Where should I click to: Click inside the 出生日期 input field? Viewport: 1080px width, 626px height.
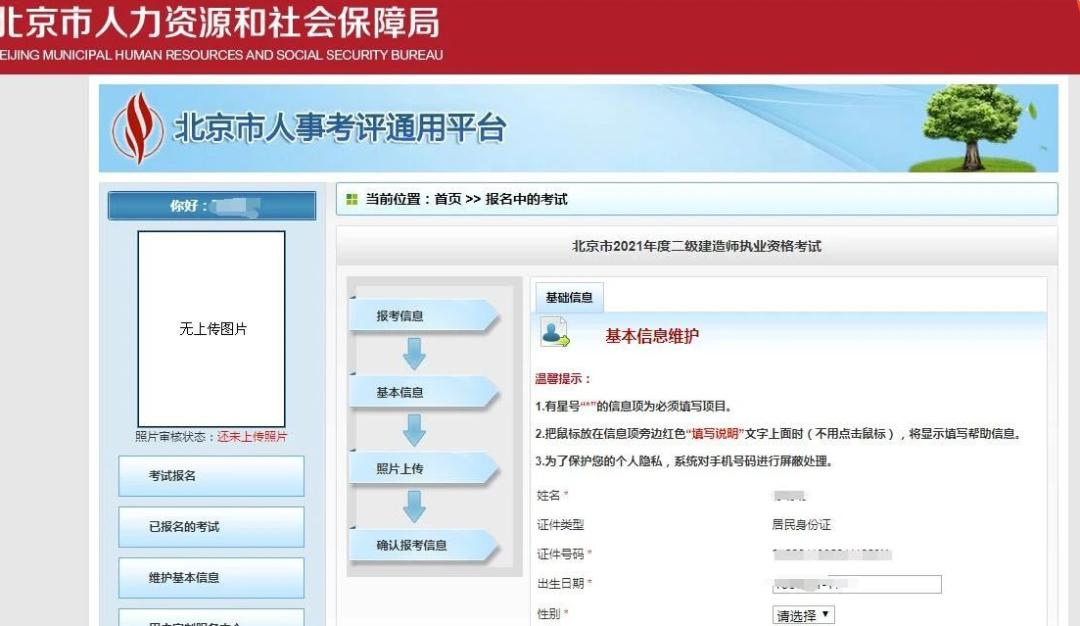[x=855, y=584]
